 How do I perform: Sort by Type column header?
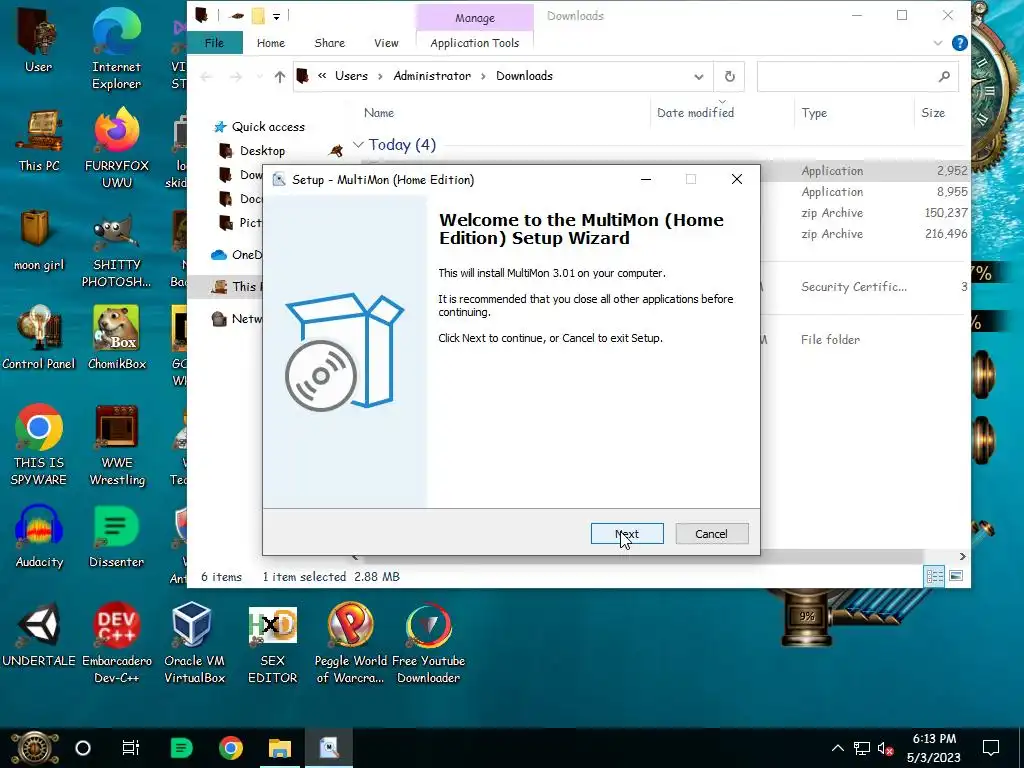[814, 112]
